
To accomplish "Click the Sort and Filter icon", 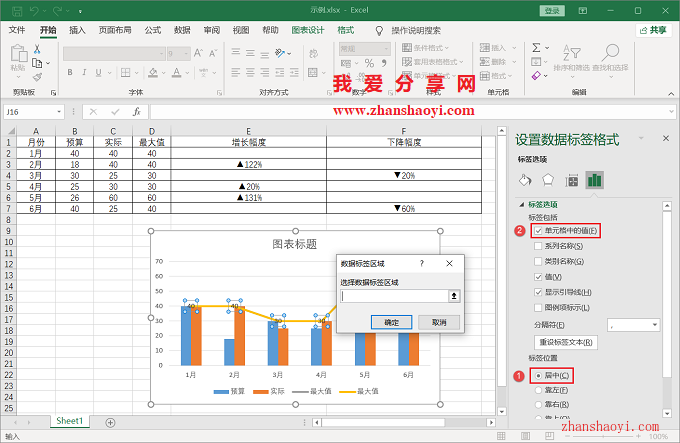I will click(x=572, y=53).
